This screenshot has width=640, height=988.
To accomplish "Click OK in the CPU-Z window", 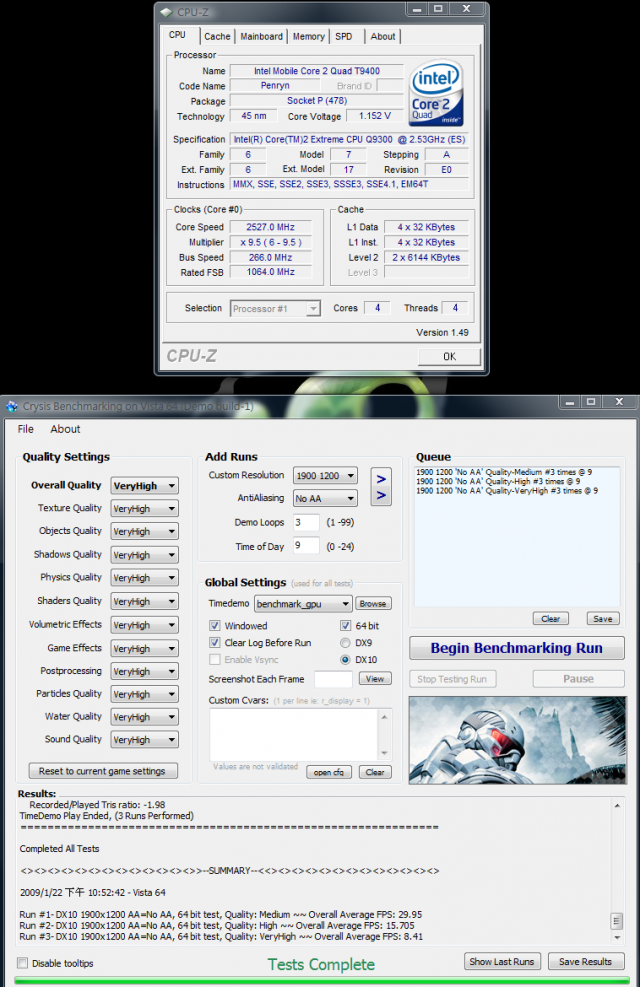I will (x=449, y=357).
